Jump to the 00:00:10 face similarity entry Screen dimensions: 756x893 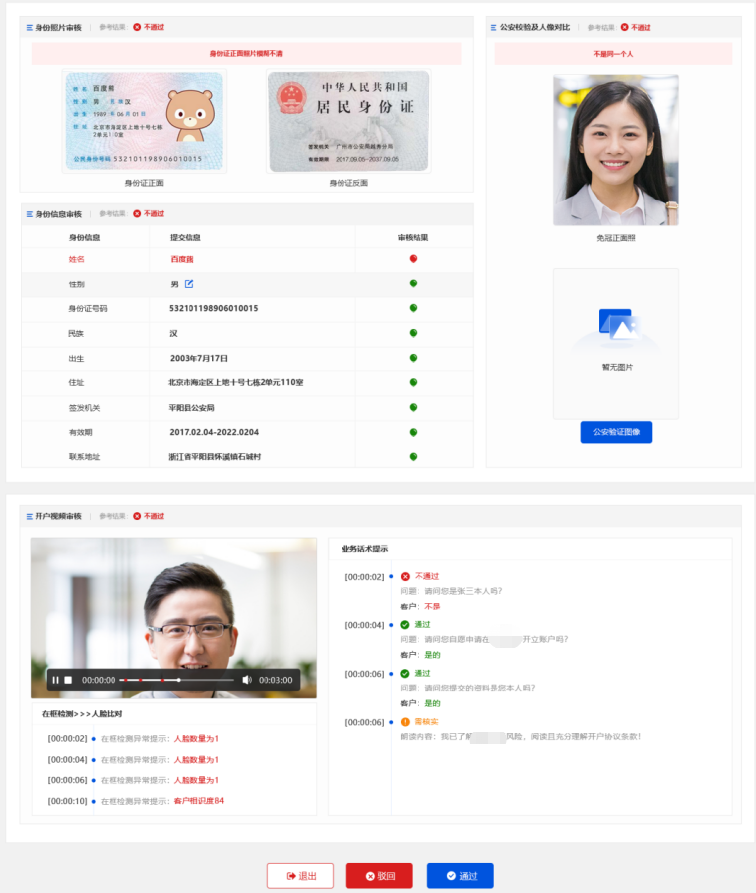136,801
